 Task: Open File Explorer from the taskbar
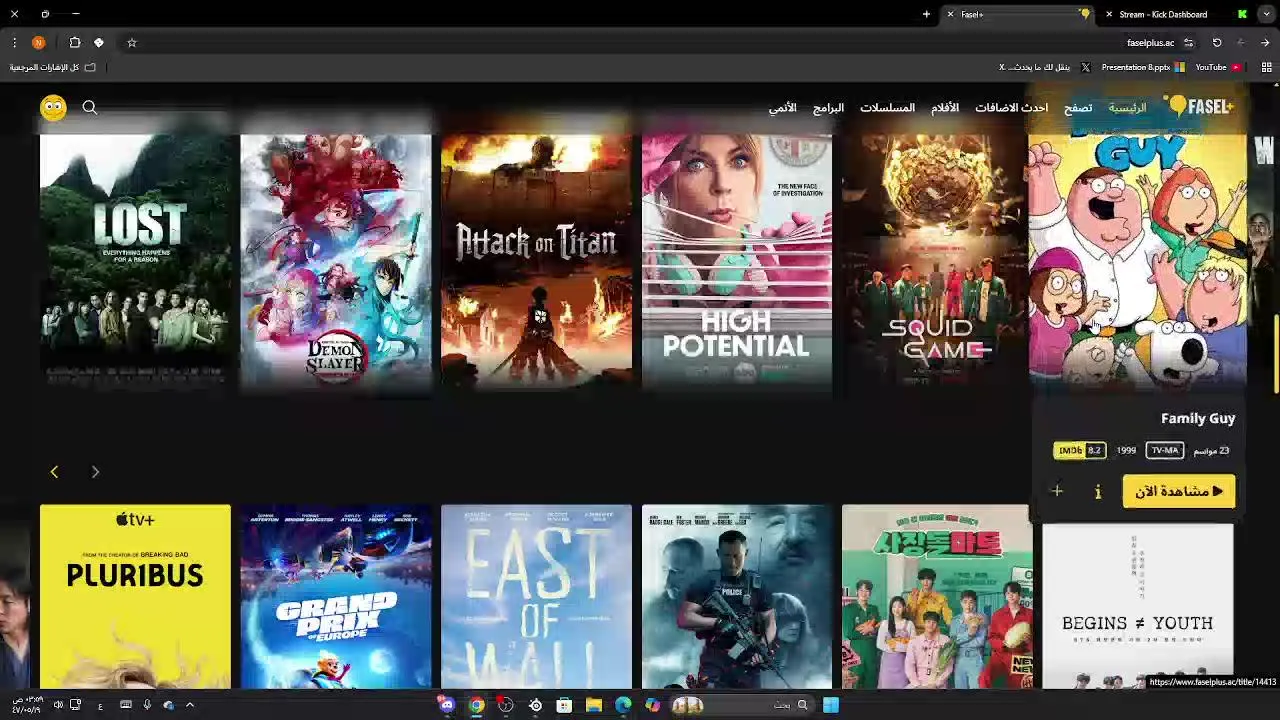tap(594, 705)
